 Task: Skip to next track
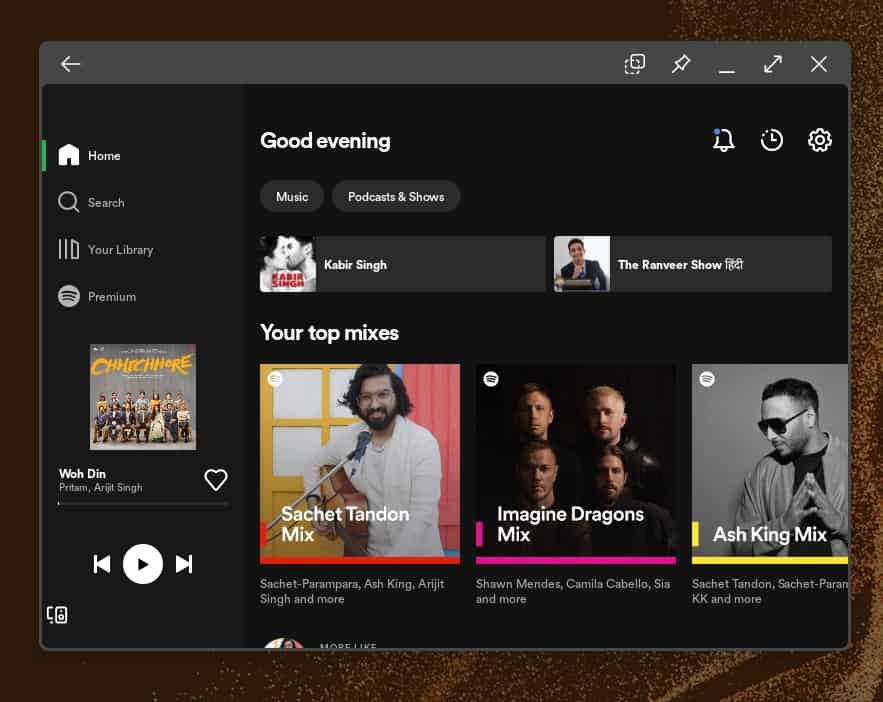pyautogui.click(x=184, y=564)
